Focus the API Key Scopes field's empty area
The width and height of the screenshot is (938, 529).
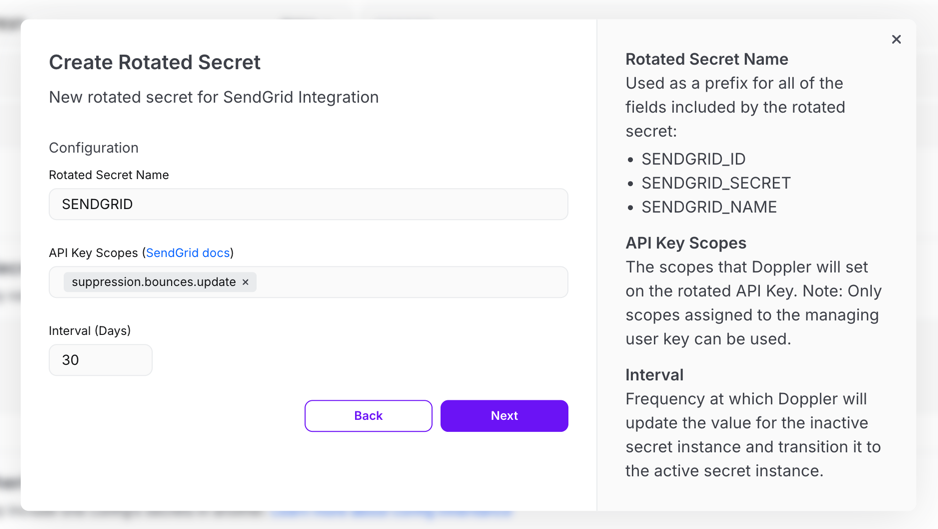pyautogui.click(x=410, y=283)
